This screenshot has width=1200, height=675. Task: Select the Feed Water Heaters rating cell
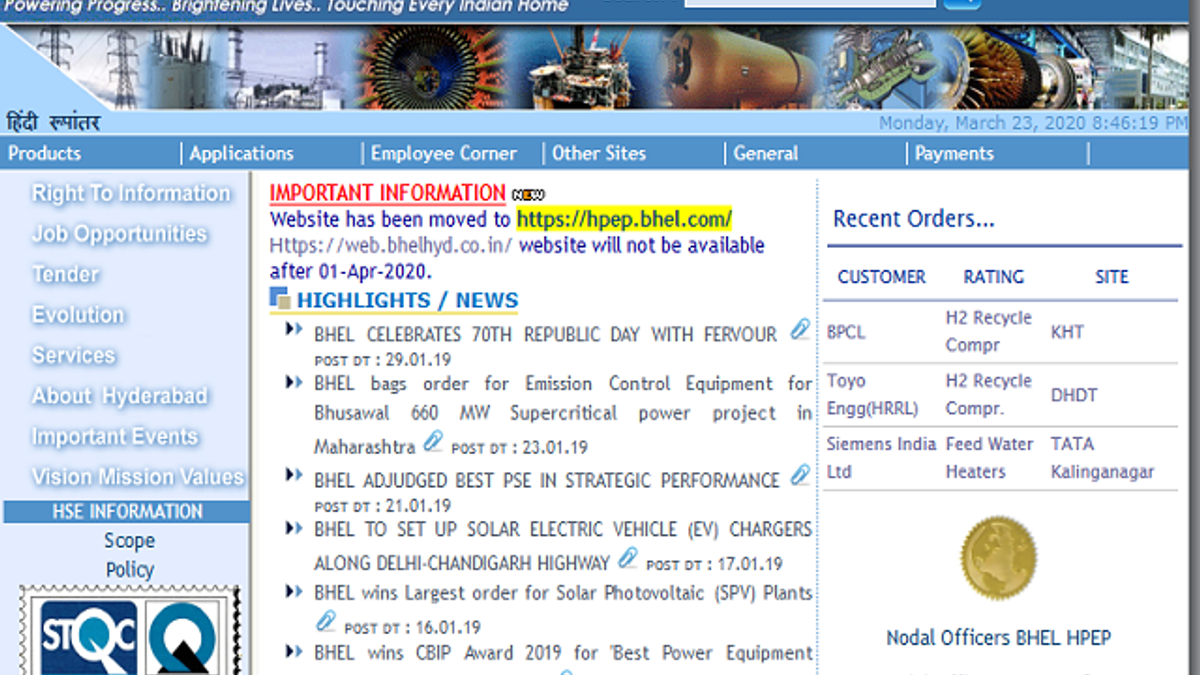[990, 457]
